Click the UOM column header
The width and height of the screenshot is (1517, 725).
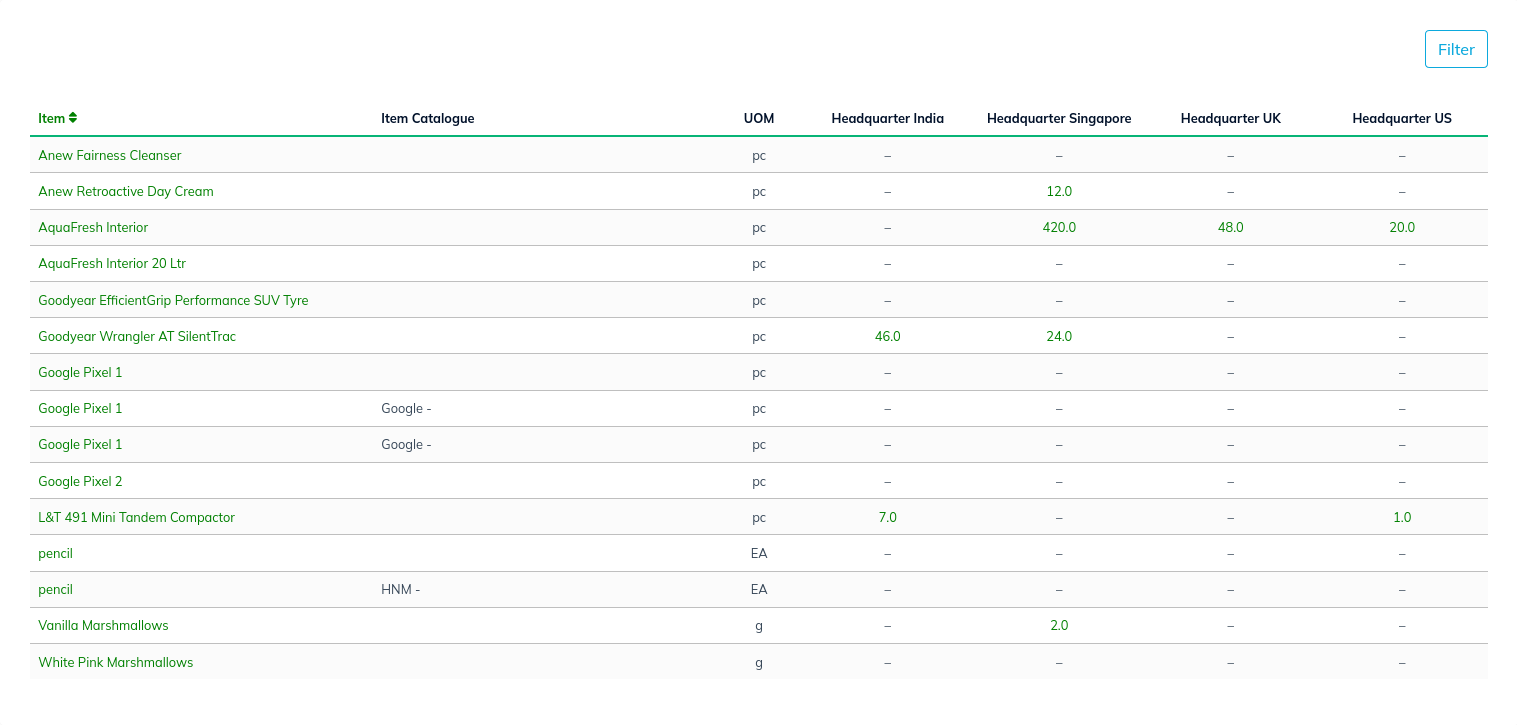point(759,118)
